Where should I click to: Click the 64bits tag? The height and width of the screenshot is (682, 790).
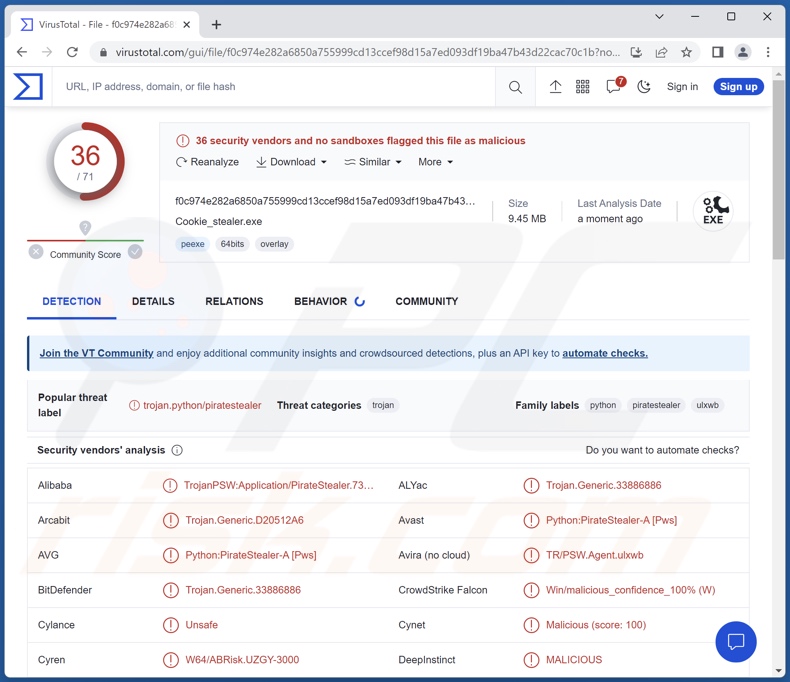(x=232, y=244)
